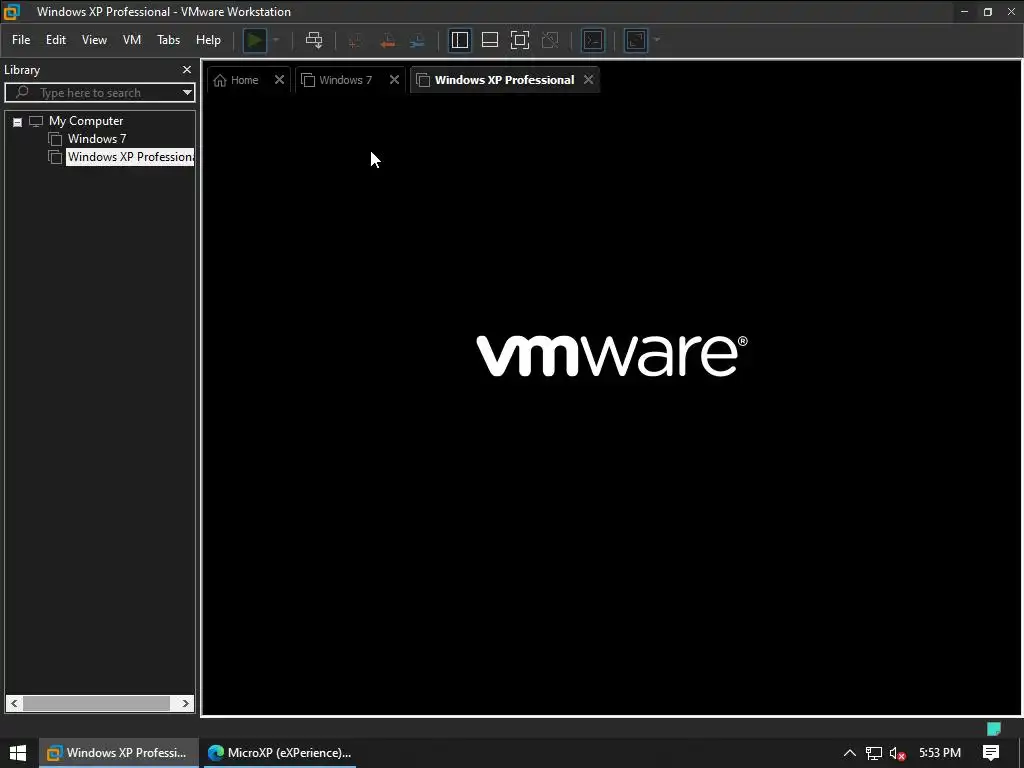The height and width of the screenshot is (768, 1024).
Task: Open the Tabs menu
Action: 168,40
